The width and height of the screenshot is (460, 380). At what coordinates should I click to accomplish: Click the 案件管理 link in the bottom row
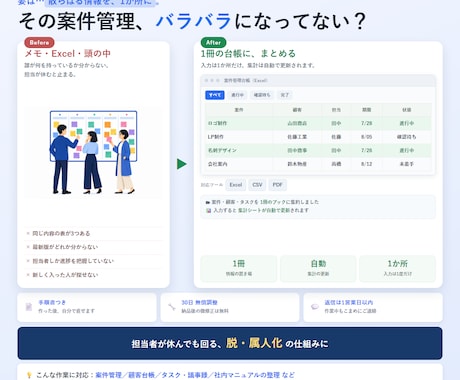[x=108, y=375]
